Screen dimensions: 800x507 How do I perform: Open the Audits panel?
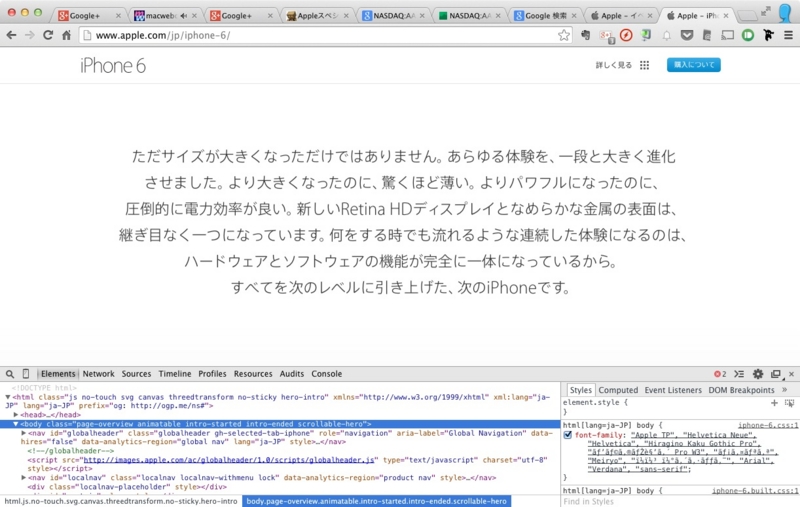point(292,374)
